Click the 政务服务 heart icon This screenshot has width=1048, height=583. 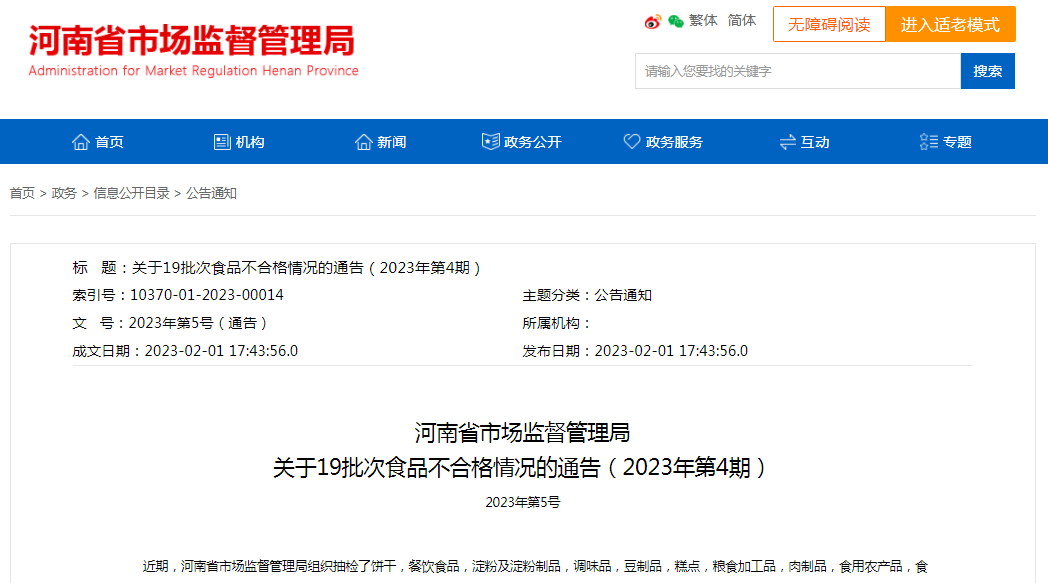click(x=632, y=142)
